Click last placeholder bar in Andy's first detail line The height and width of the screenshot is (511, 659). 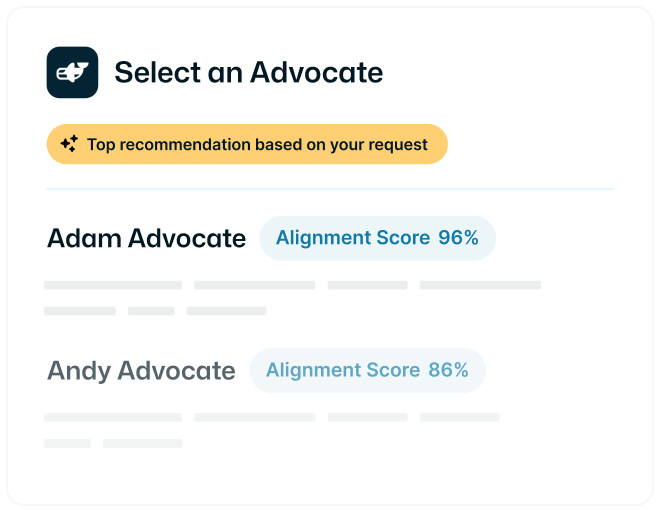click(459, 417)
